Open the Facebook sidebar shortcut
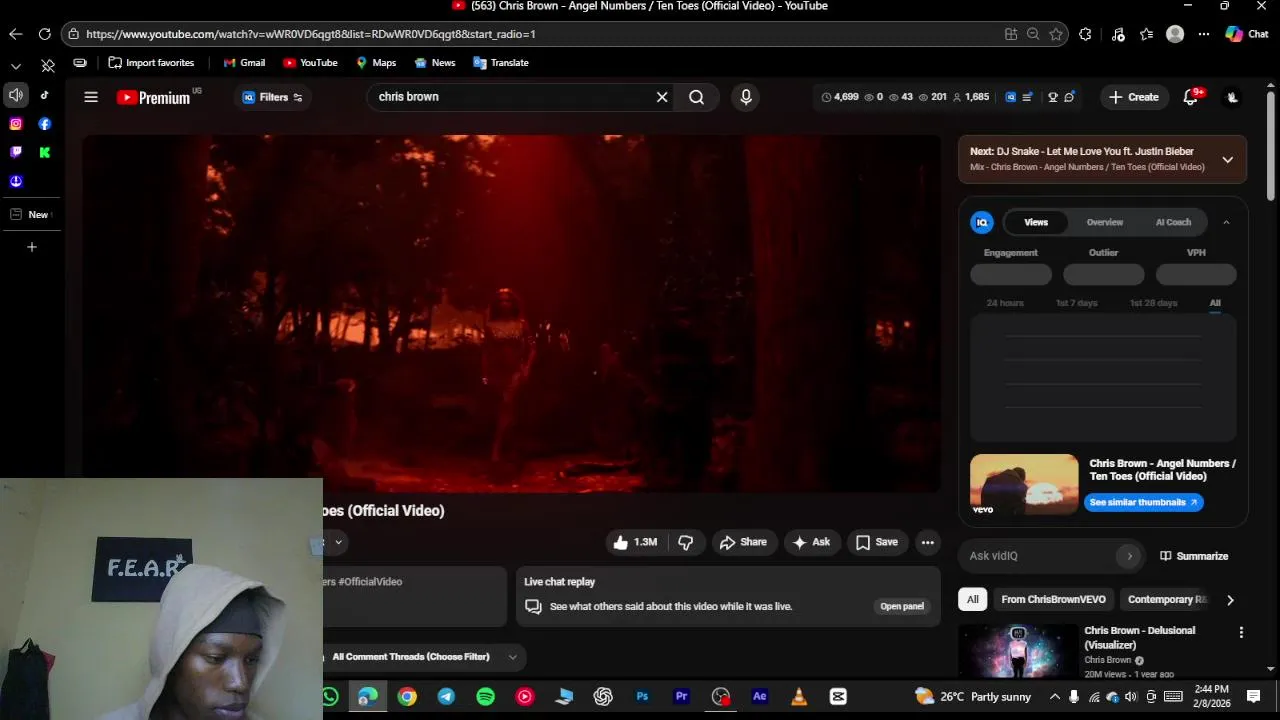The image size is (1280, 720). 45,124
